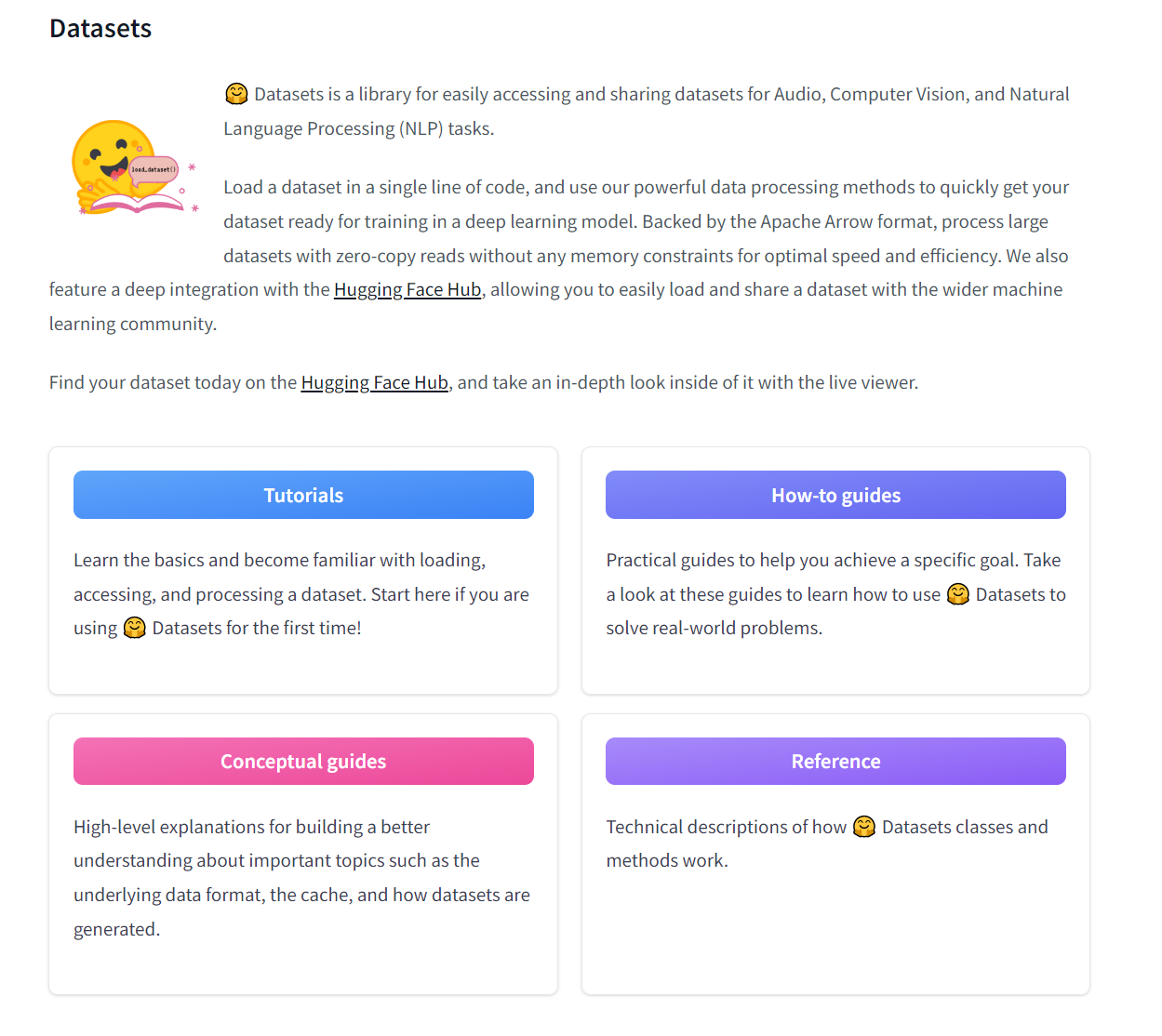Click the Reference card description text

827,843
